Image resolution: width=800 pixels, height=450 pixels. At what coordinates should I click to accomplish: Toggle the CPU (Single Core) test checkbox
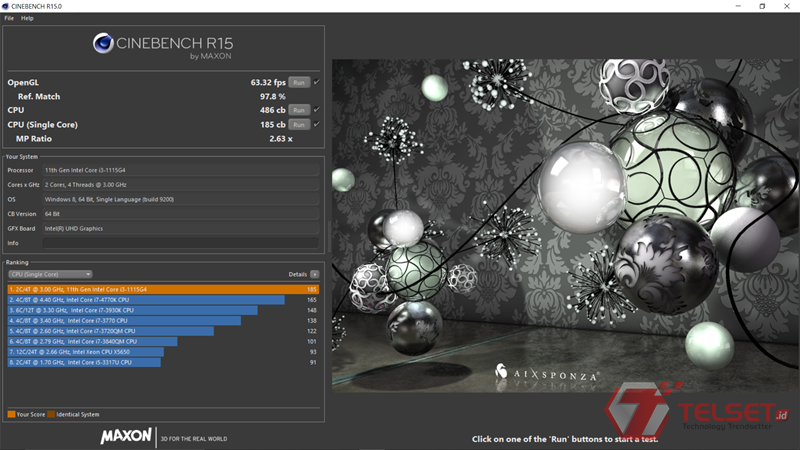[317, 124]
